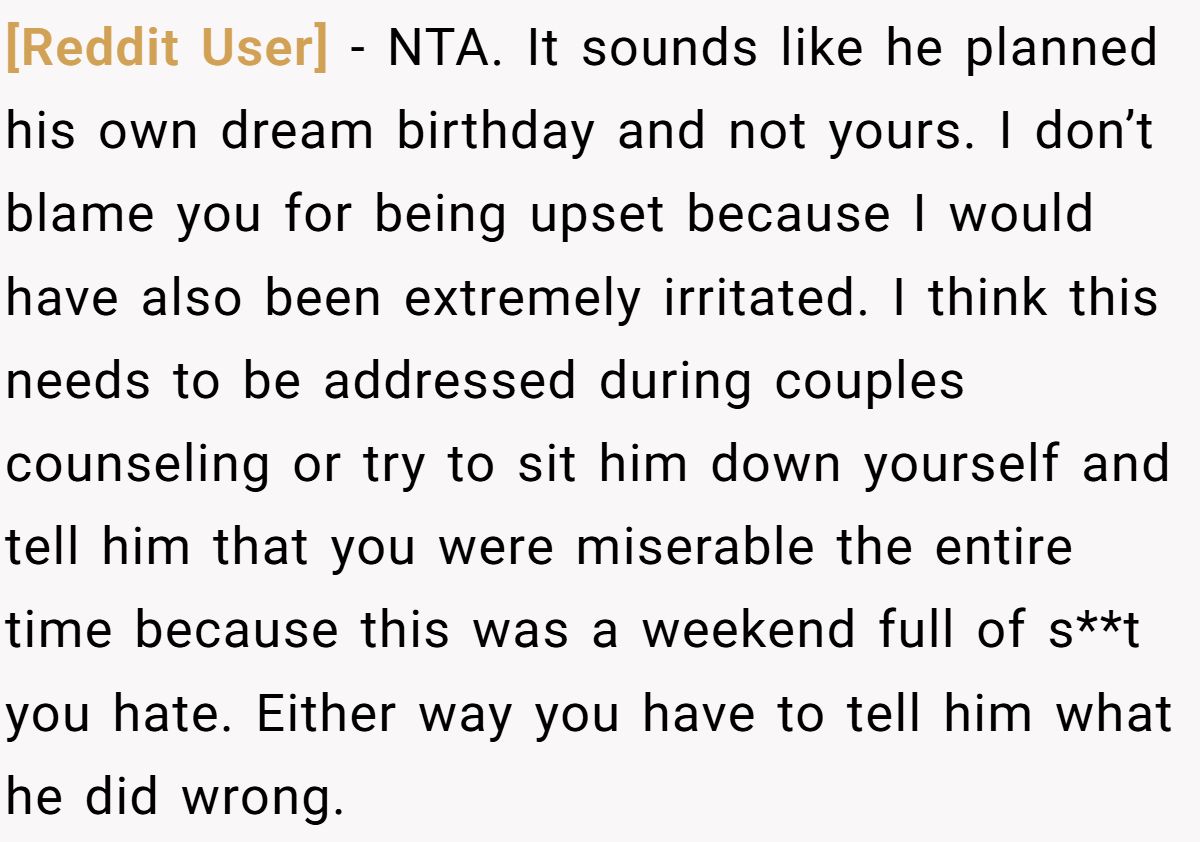Click the word 'miserable' in the comment

click(x=695, y=547)
